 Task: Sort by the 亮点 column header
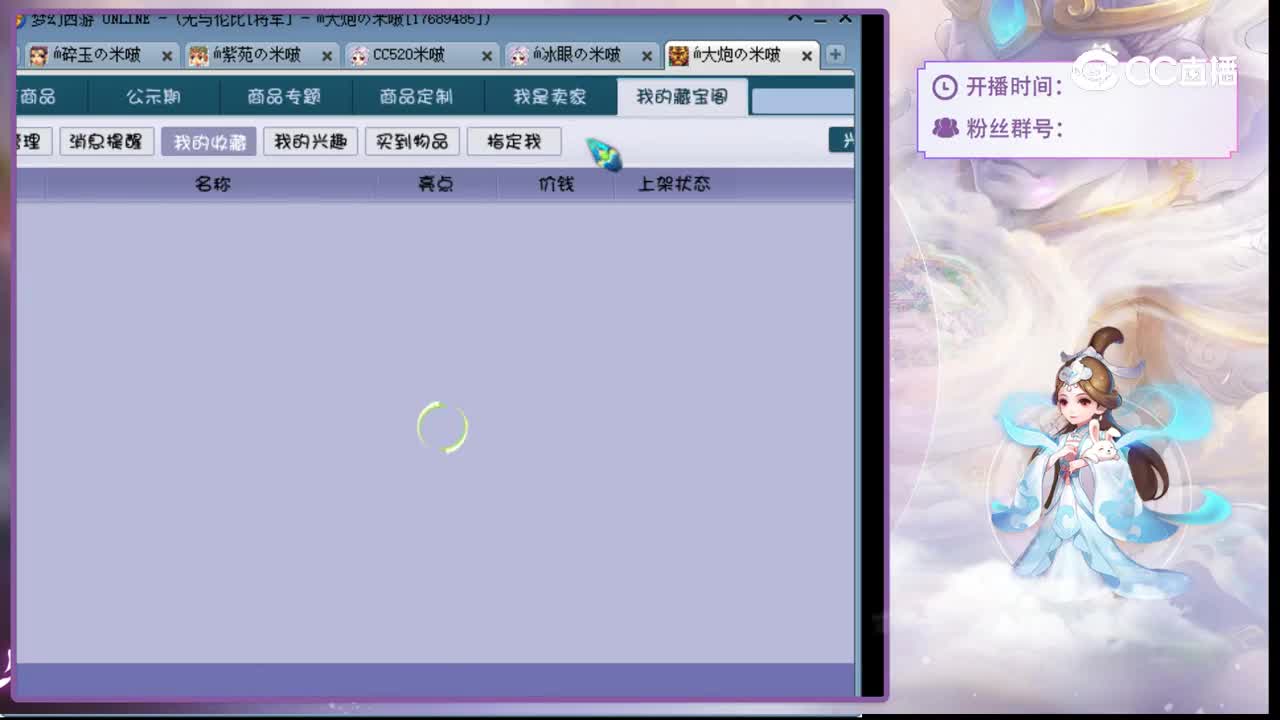click(x=436, y=184)
